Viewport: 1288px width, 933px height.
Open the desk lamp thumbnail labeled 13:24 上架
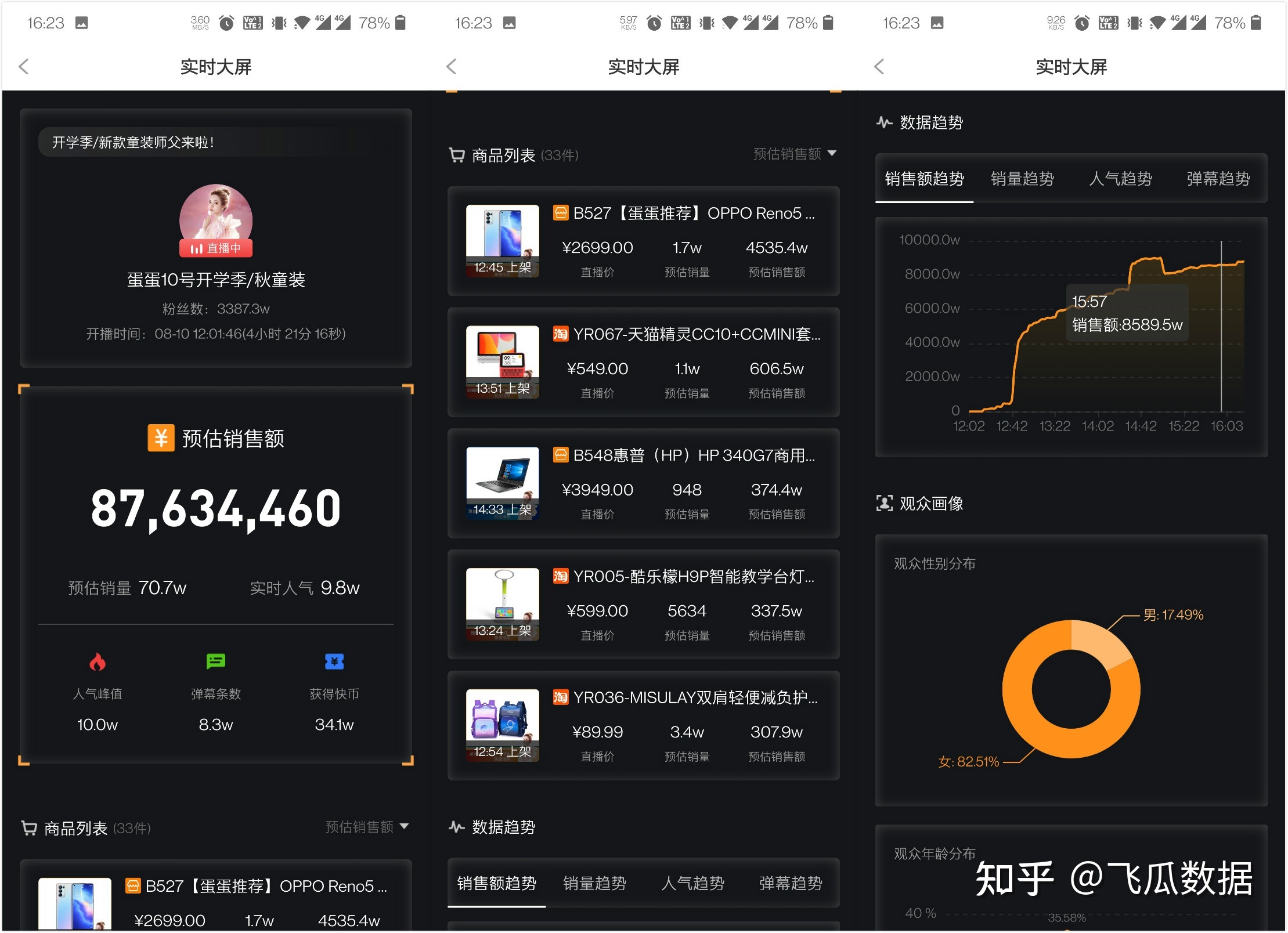pos(503,604)
